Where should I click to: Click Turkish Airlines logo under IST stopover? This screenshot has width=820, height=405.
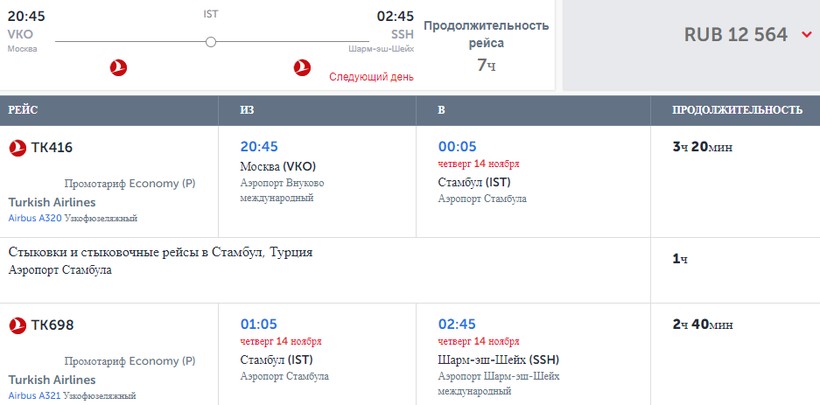[x=303, y=68]
